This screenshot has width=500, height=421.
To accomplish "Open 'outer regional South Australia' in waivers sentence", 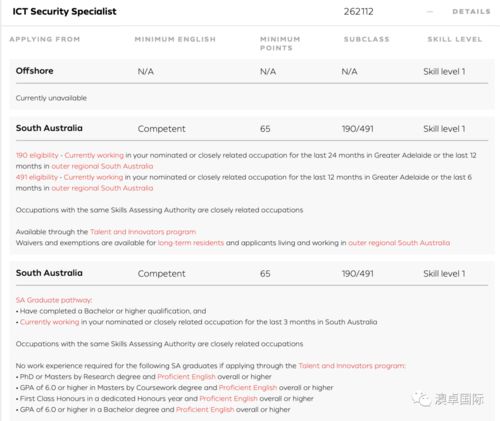I will coord(399,243).
